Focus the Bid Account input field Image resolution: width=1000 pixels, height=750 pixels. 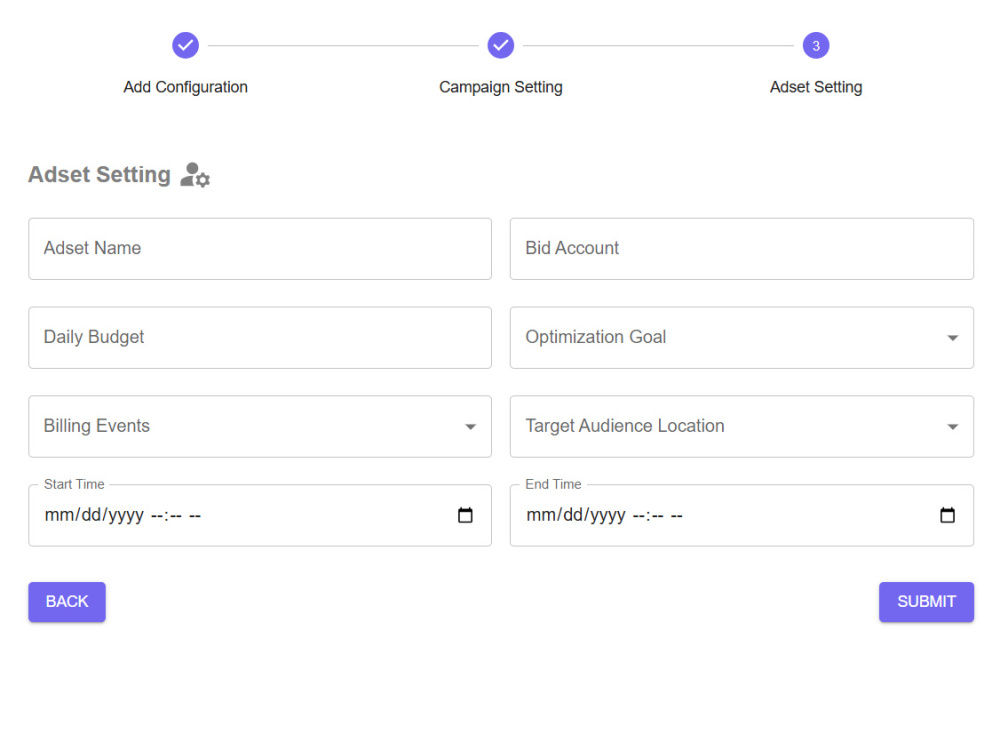click(x=742, y=249)
